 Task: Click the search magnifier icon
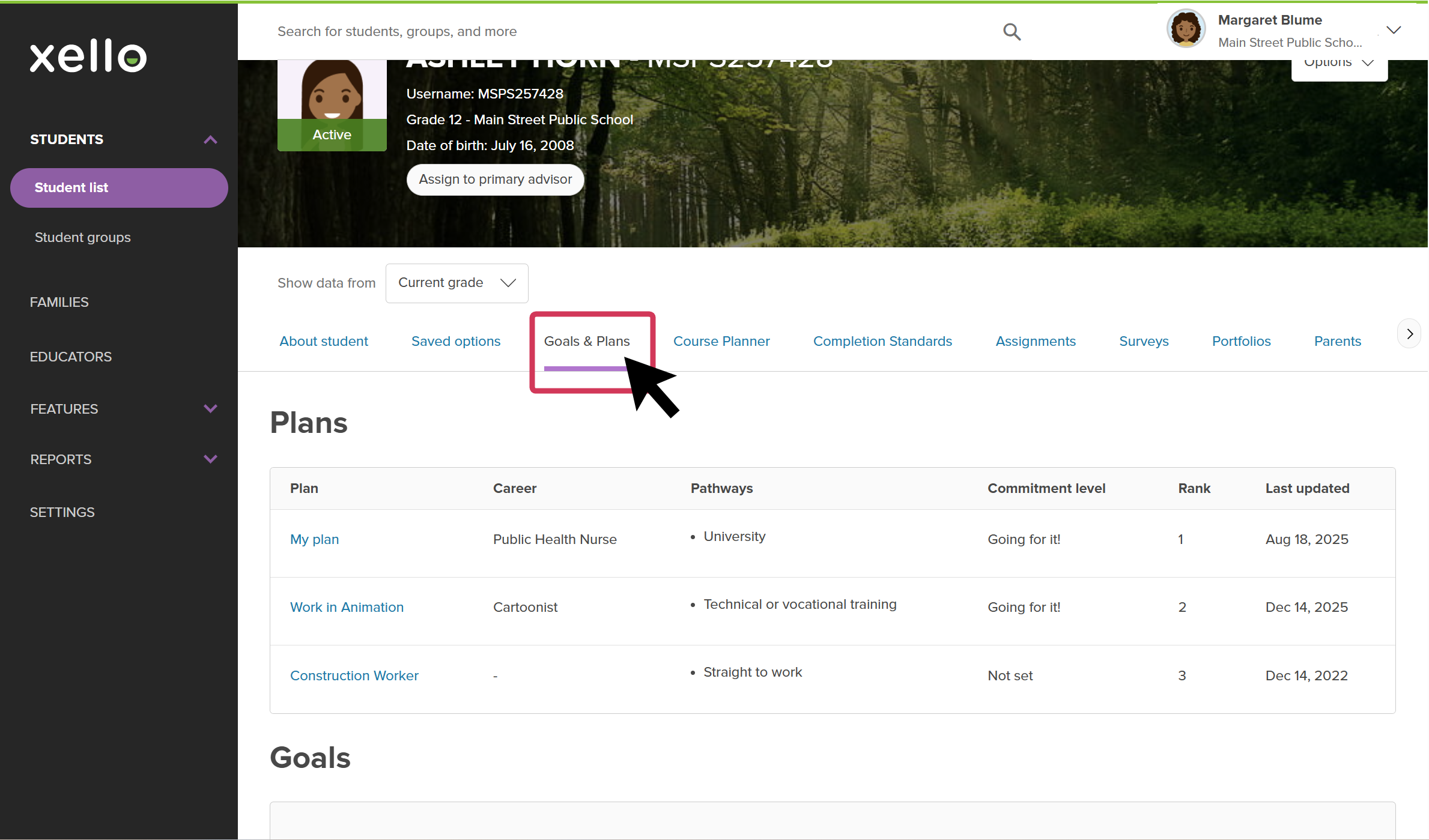point(1012,32)
